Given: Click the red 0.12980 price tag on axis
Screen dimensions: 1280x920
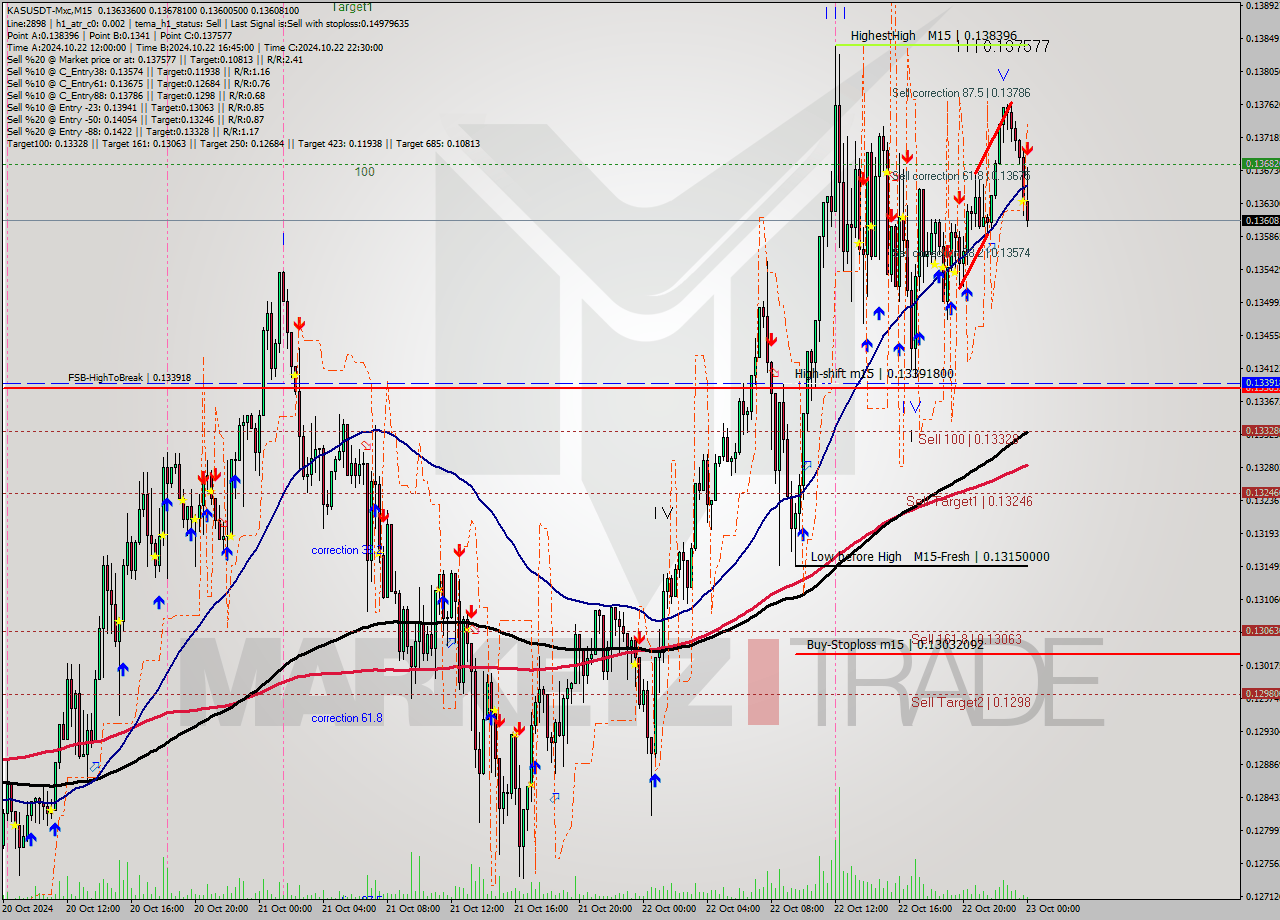Looking at the screenshot, I should (1260, 693).
